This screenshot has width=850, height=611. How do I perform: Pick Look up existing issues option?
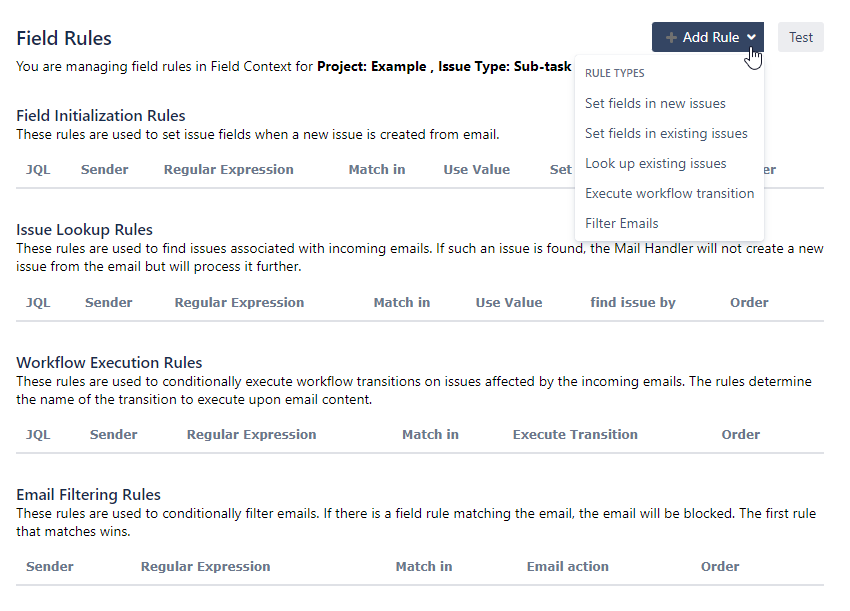pyautogui.click(x=655, y=164)
